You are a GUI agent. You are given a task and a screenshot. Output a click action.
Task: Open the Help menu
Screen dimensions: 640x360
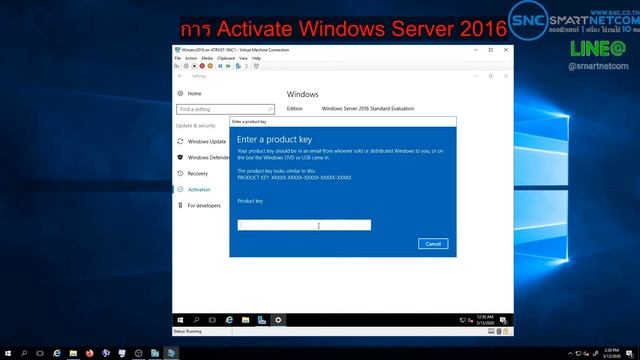[256, 58]
